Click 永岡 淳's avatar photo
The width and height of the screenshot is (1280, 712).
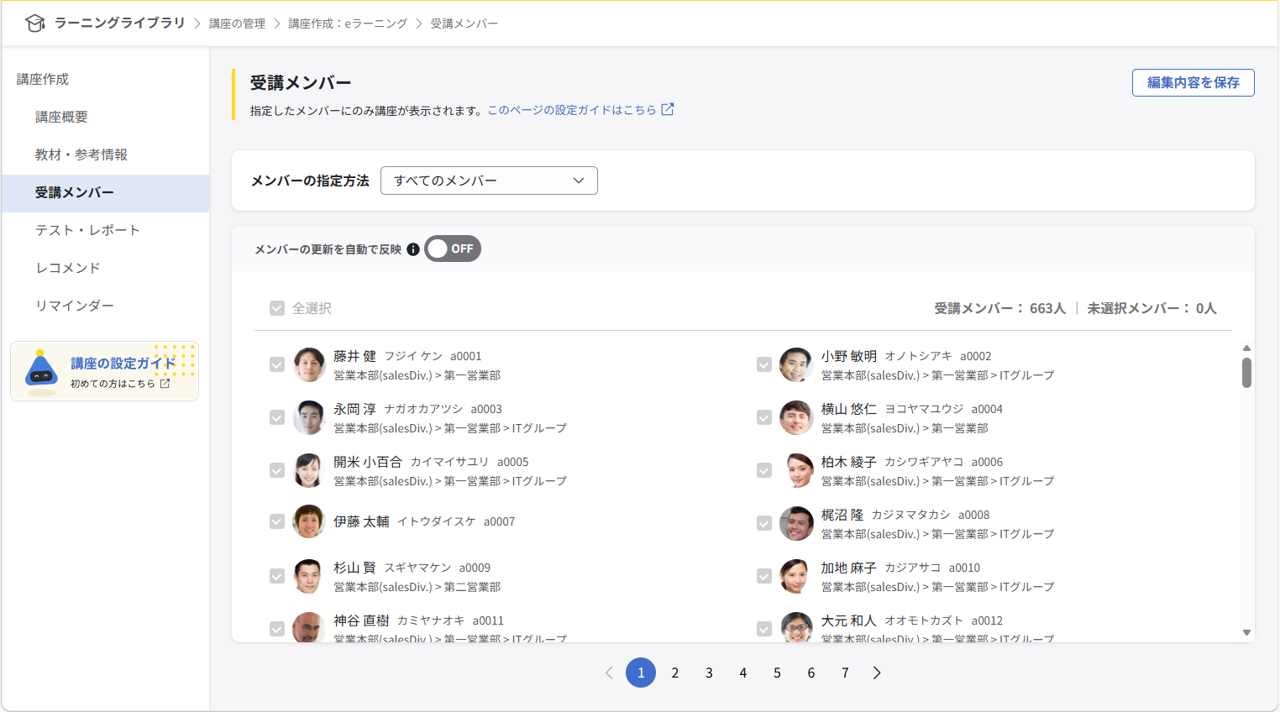pos(309,418)
